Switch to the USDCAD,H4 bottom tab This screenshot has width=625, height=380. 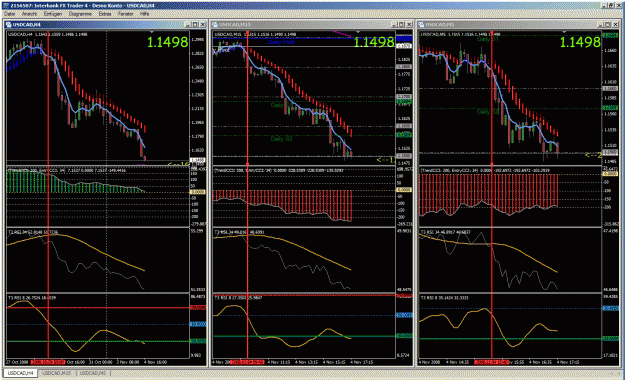tap(21, 373)
